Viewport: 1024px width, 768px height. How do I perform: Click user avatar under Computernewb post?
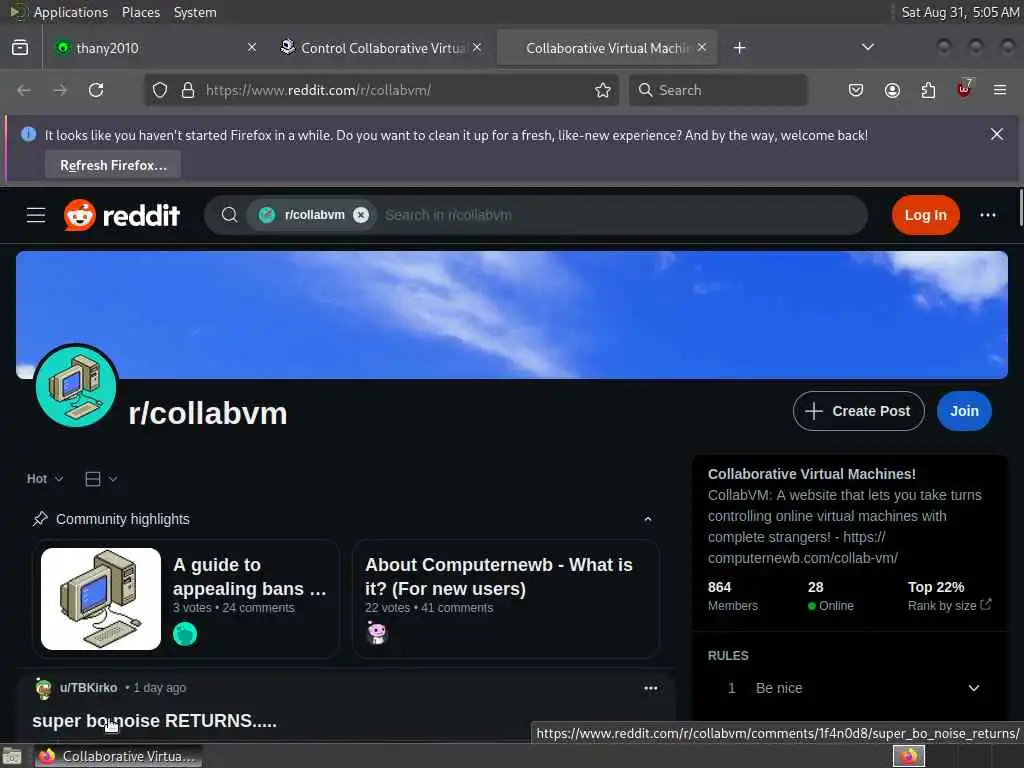[x=377, y=633]
